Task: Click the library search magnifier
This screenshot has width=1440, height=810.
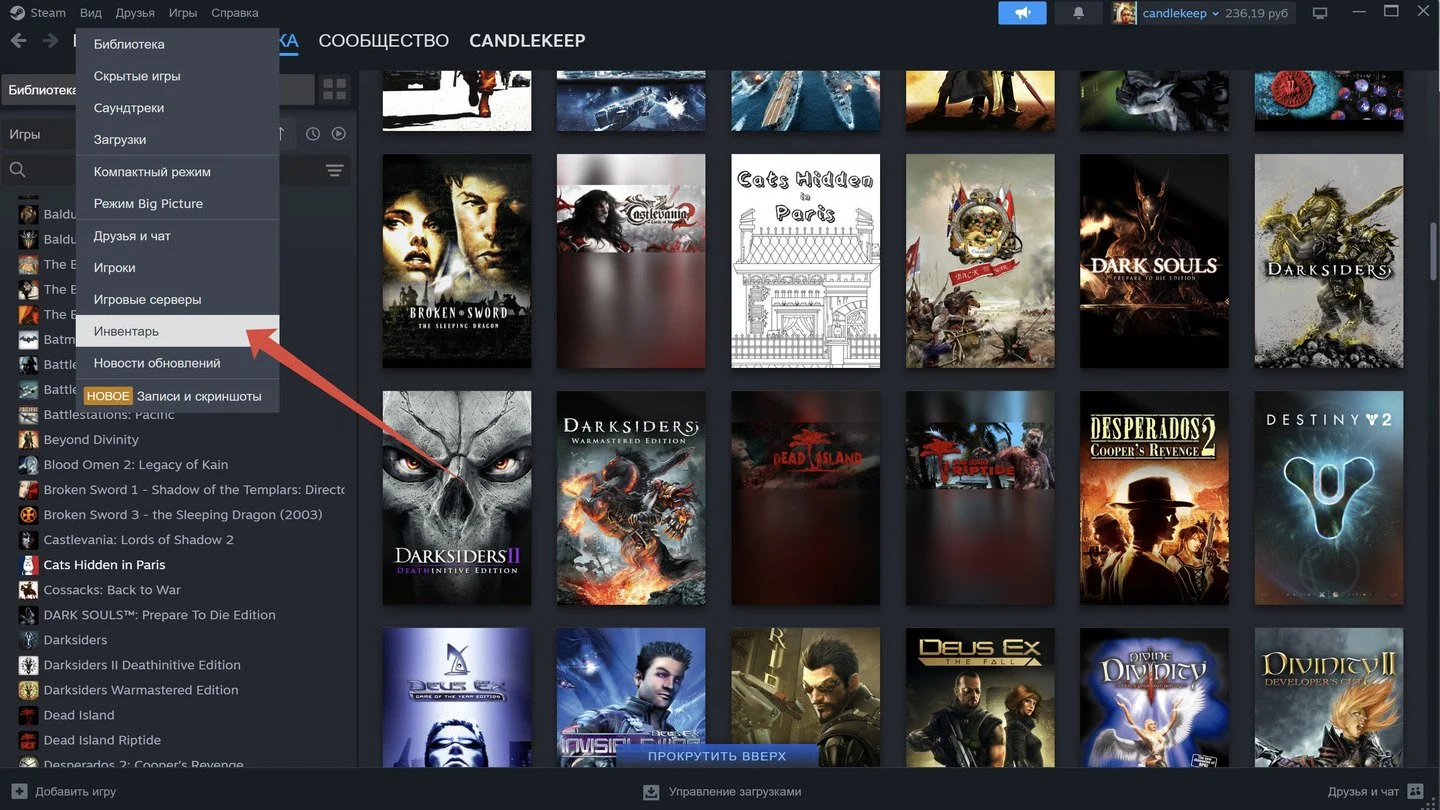Action: tap(17, 170)
